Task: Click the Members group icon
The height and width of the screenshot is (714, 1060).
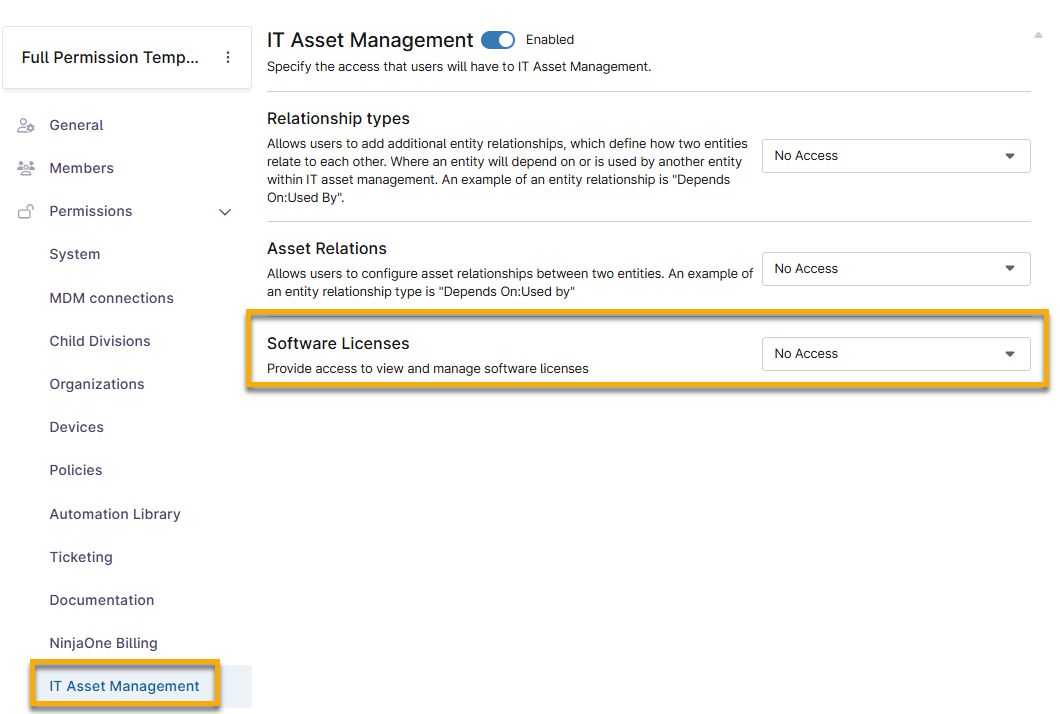Action: [26, 169]
